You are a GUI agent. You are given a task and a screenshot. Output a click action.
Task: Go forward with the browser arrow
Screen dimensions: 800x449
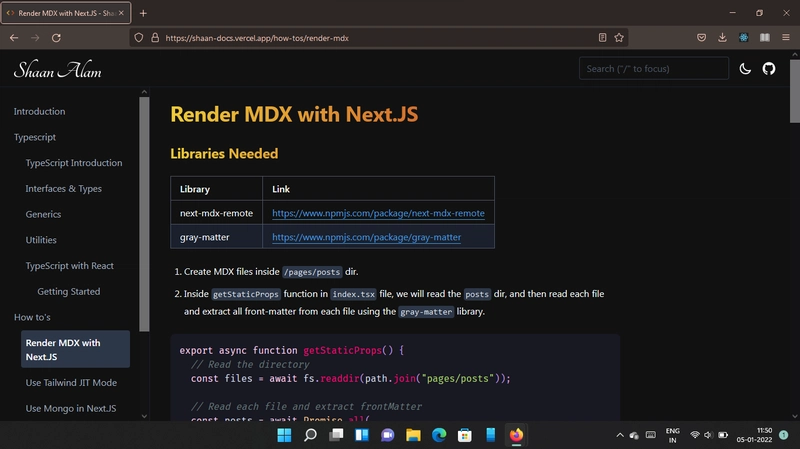[35, 38]
